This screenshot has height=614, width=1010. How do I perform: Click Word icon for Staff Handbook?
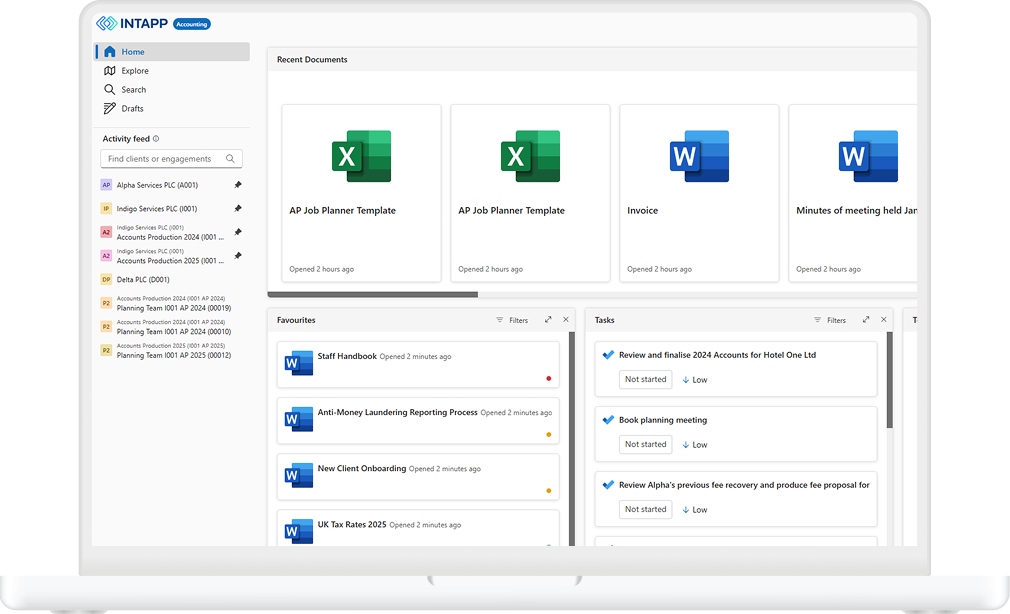click(x=299, y=364)
